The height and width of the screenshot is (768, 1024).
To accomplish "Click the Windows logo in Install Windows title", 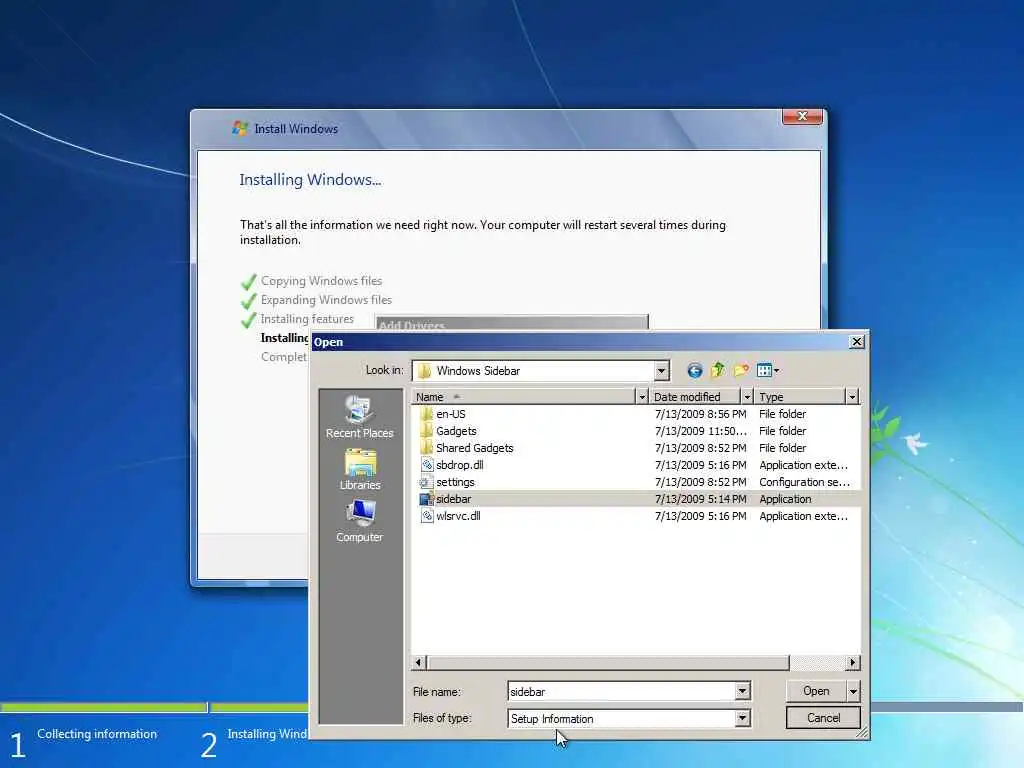I will click(x=240, y=128).
